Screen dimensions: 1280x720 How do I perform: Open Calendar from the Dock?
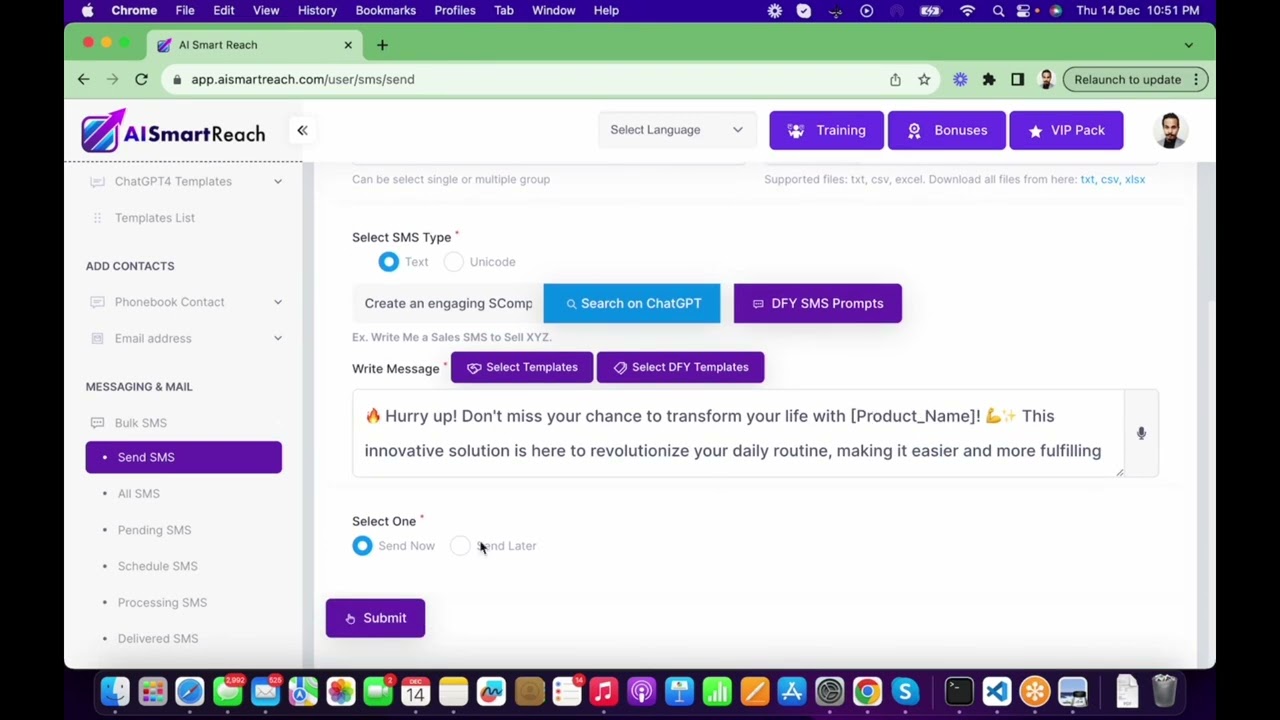[415, 691]
